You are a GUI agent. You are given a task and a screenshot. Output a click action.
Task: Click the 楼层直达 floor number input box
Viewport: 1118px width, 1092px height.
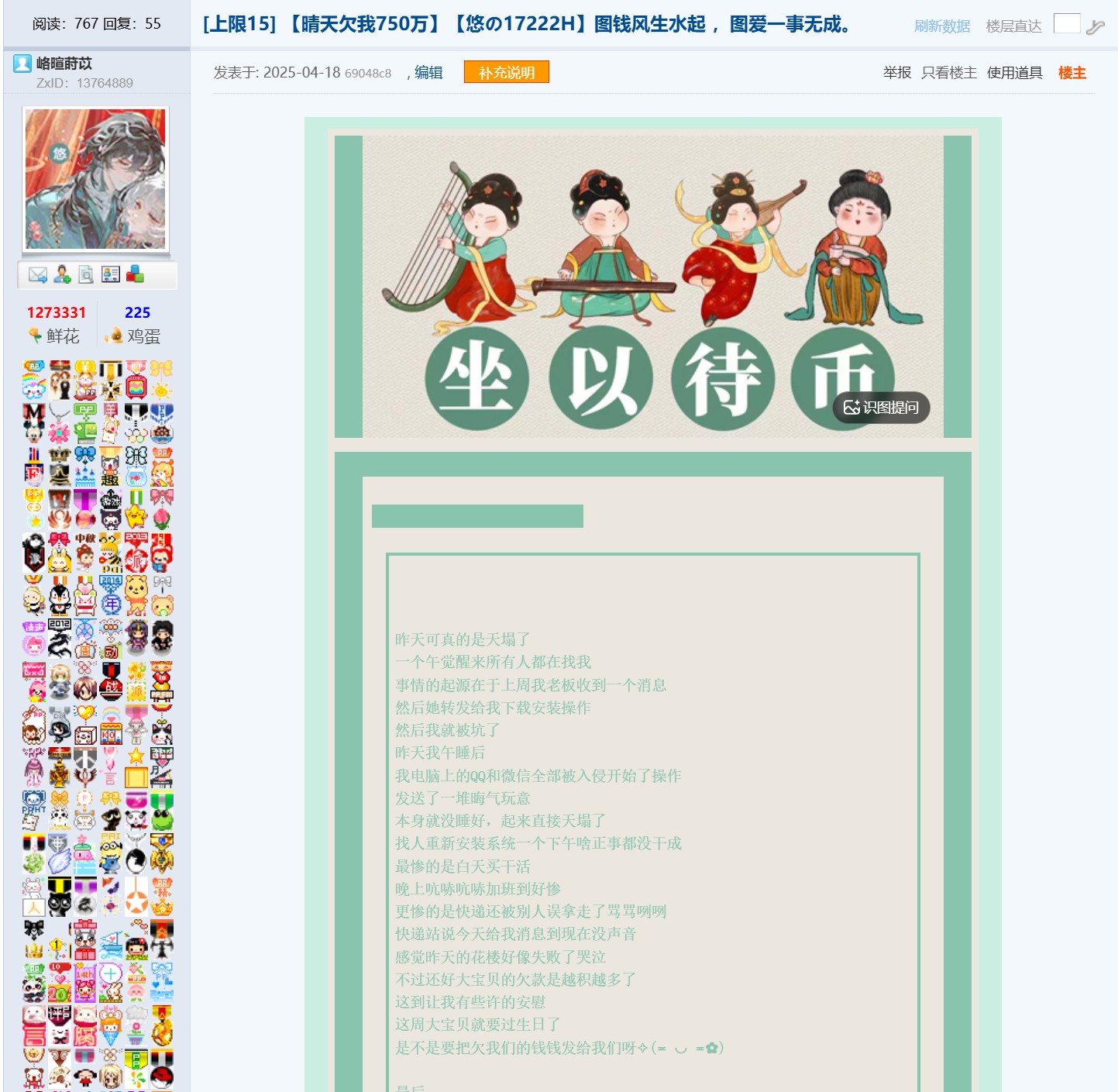[1067, 24]
